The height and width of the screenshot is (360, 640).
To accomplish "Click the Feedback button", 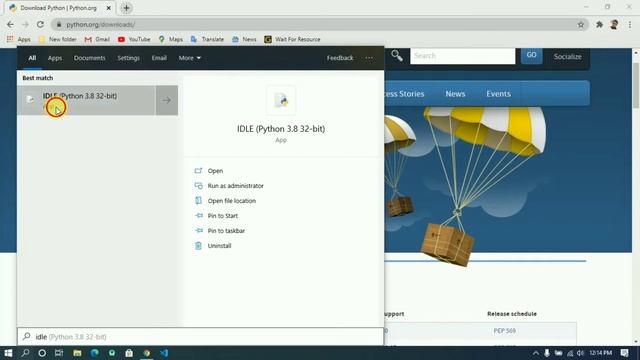I will tap(340, 58).
